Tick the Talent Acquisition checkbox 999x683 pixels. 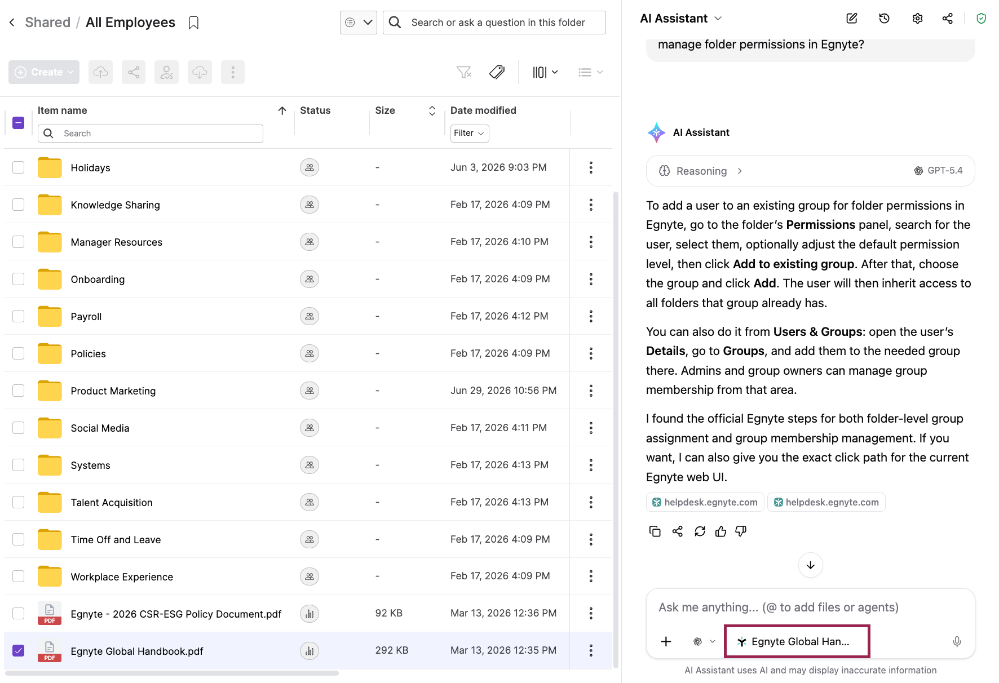[18, 502]
